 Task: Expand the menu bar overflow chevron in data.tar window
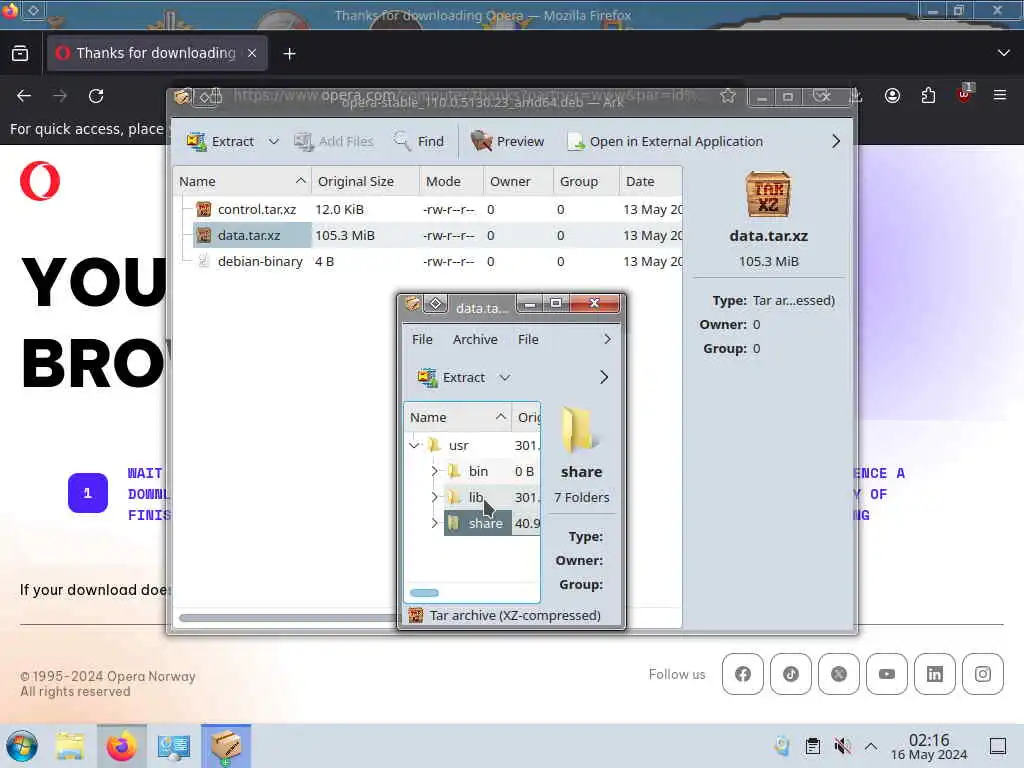(x=607, y=340)
